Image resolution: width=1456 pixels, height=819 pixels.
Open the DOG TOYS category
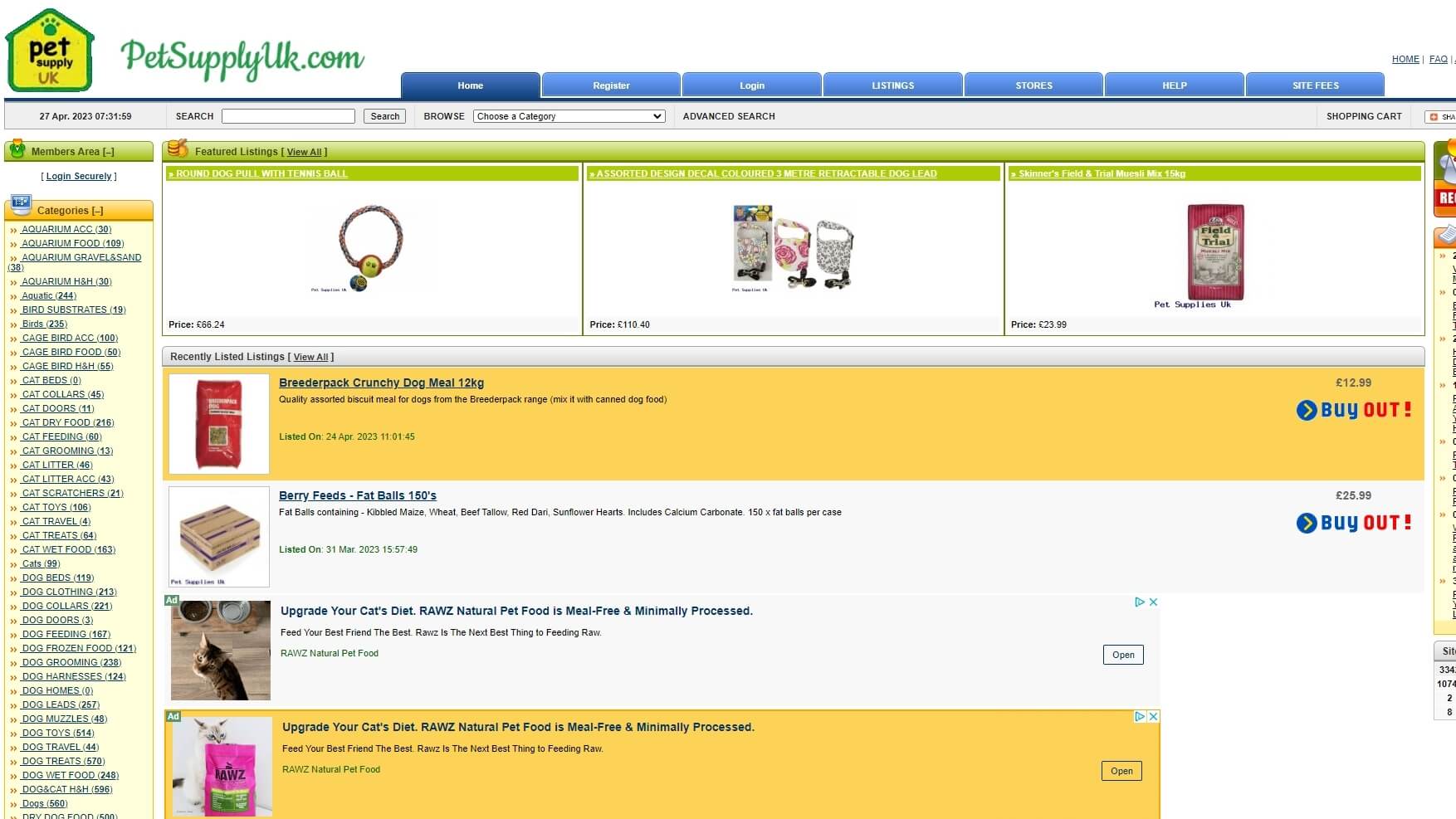pos(56,733)
